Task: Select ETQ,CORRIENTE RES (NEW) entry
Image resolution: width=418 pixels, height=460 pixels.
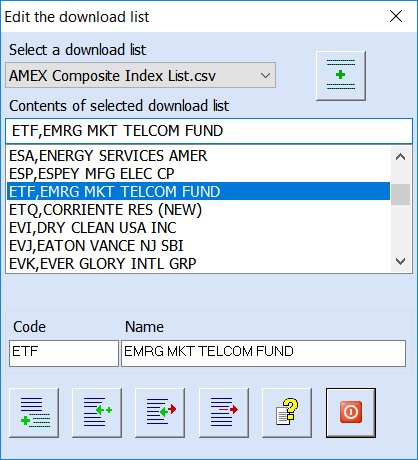Action: (x=198, y=210)
